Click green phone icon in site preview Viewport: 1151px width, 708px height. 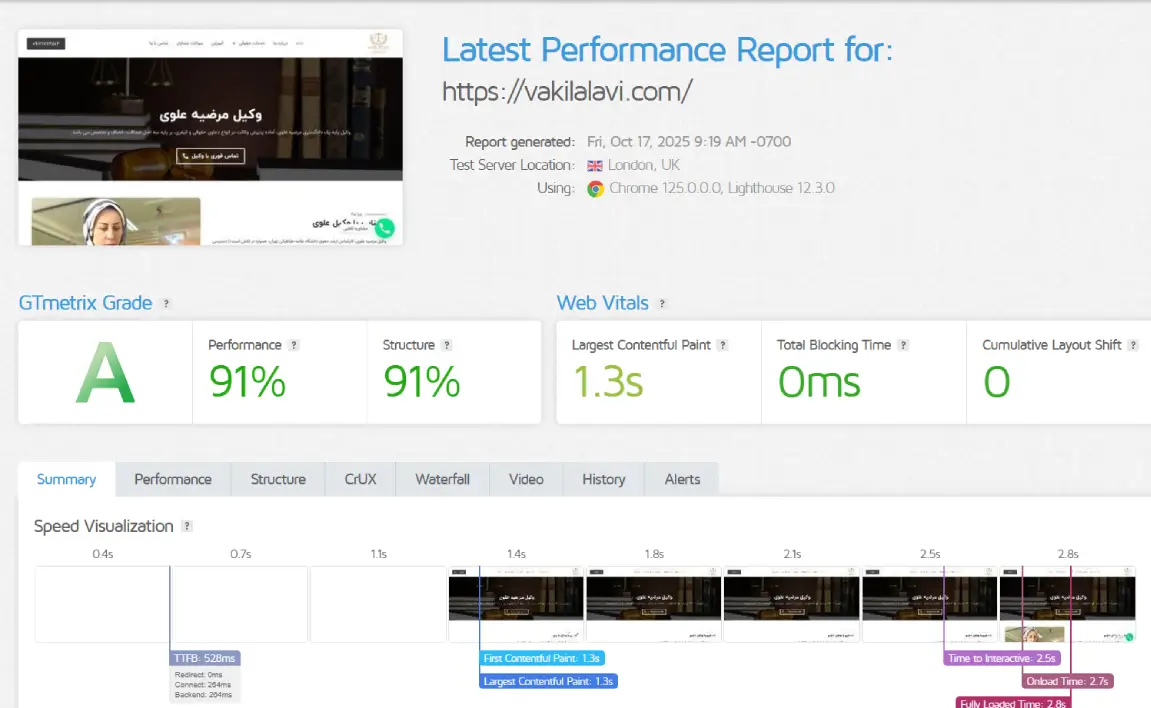[385, 228]
